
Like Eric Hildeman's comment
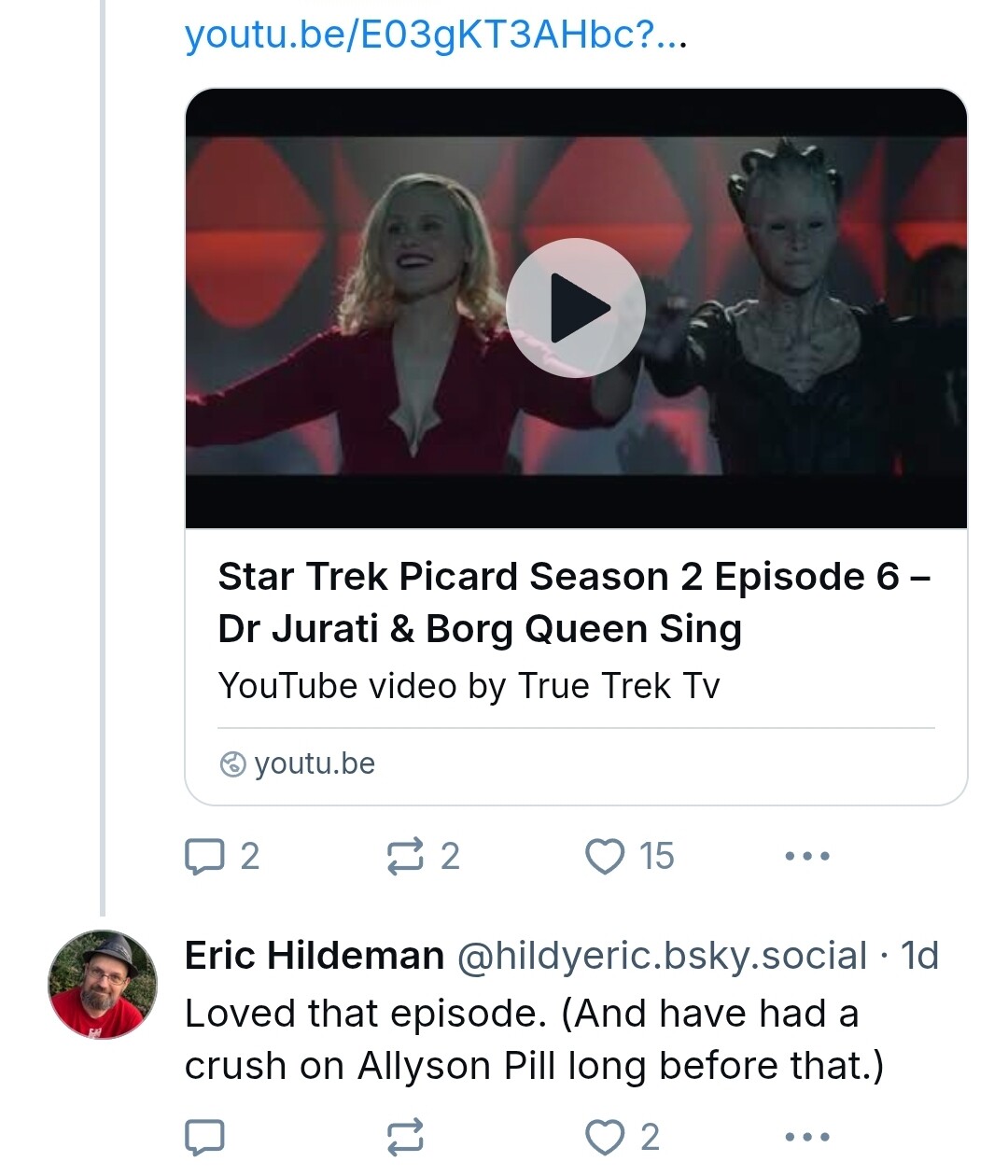coord(605,1137)
